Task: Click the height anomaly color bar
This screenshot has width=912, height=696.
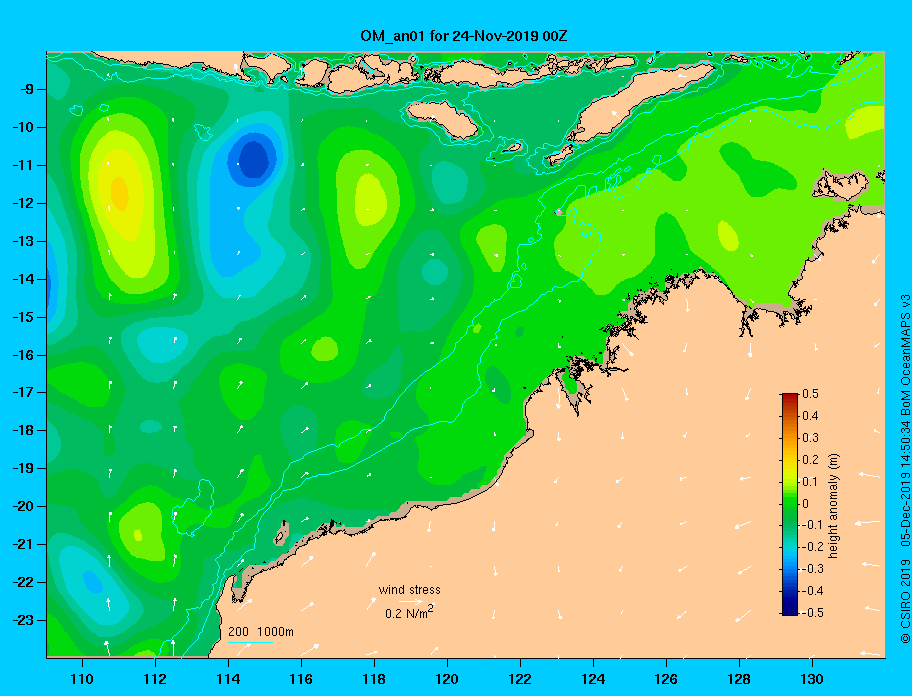Action: pos(790,504)
